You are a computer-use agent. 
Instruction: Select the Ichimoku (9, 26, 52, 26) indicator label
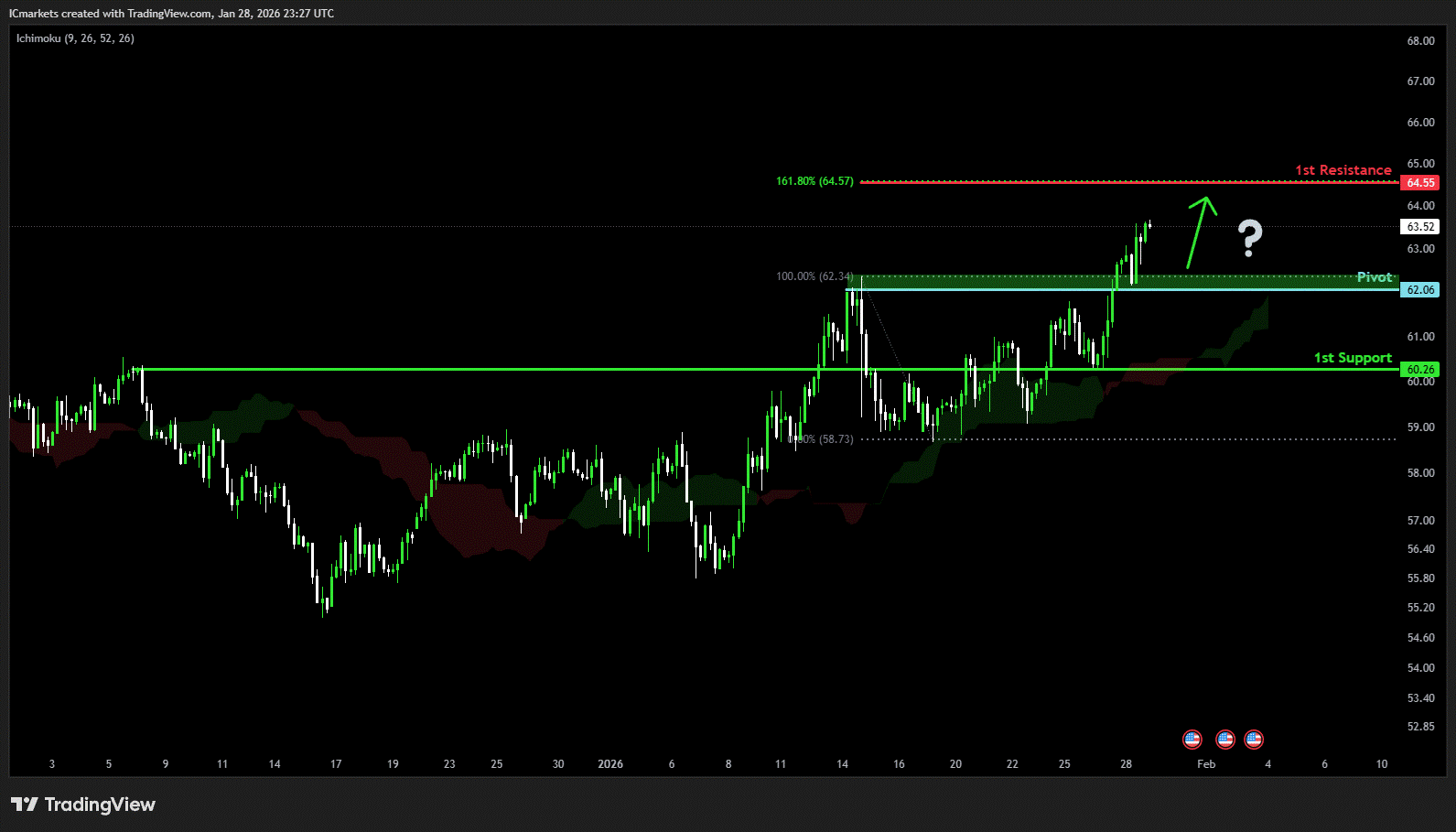pos(75,38)
